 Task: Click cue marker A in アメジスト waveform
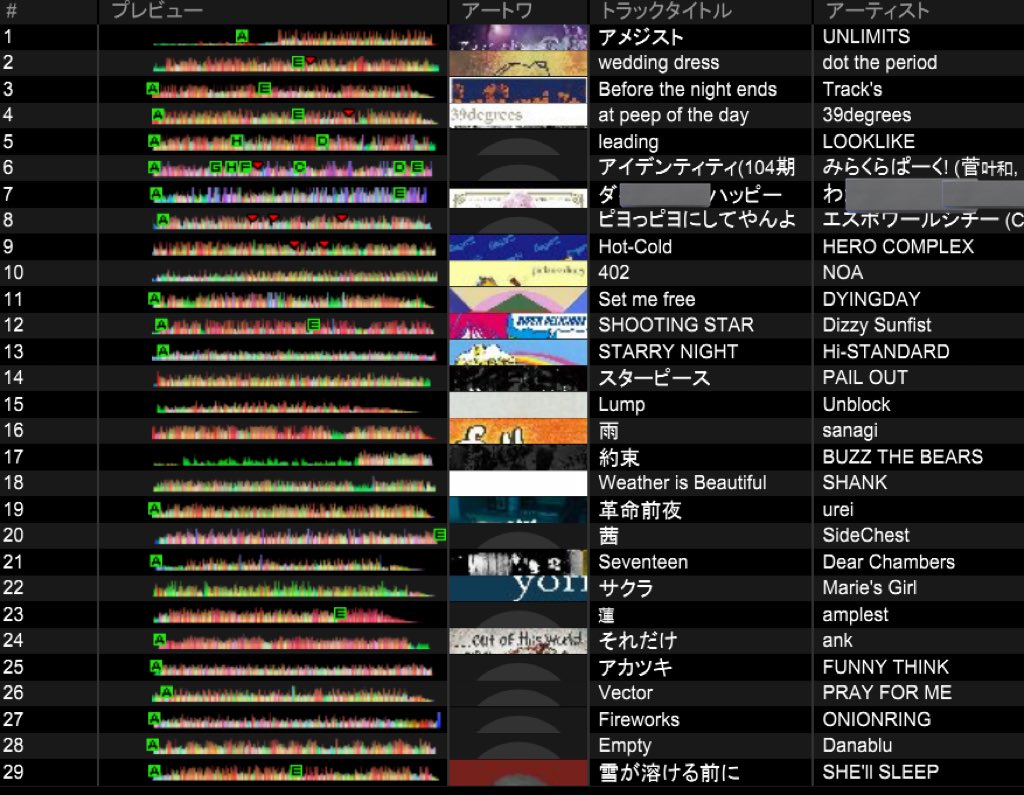click(x=242, y=36)
